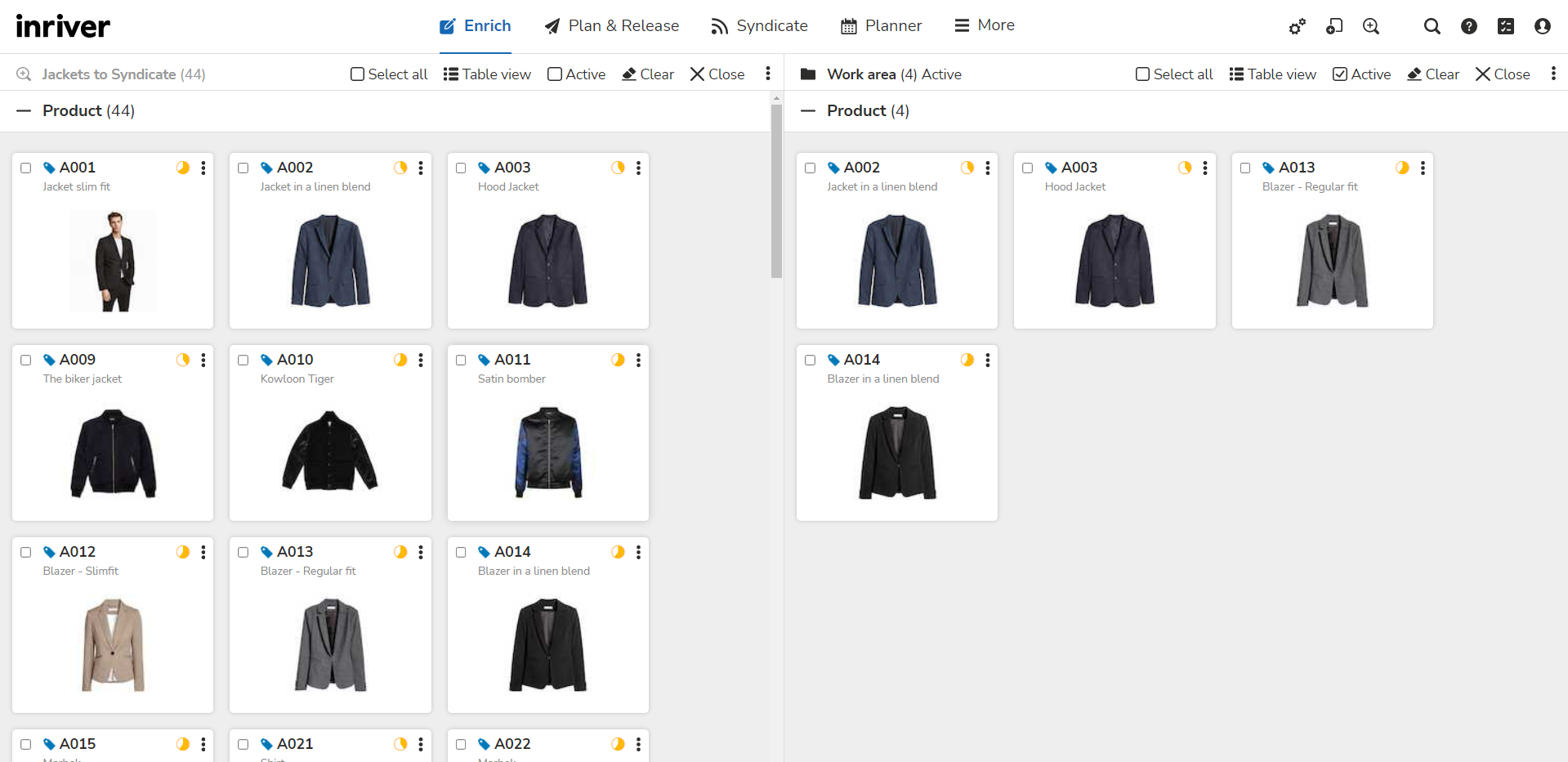1568x762 pixels.
Task: Open the help question mark icon
Action: point(1469,26)
